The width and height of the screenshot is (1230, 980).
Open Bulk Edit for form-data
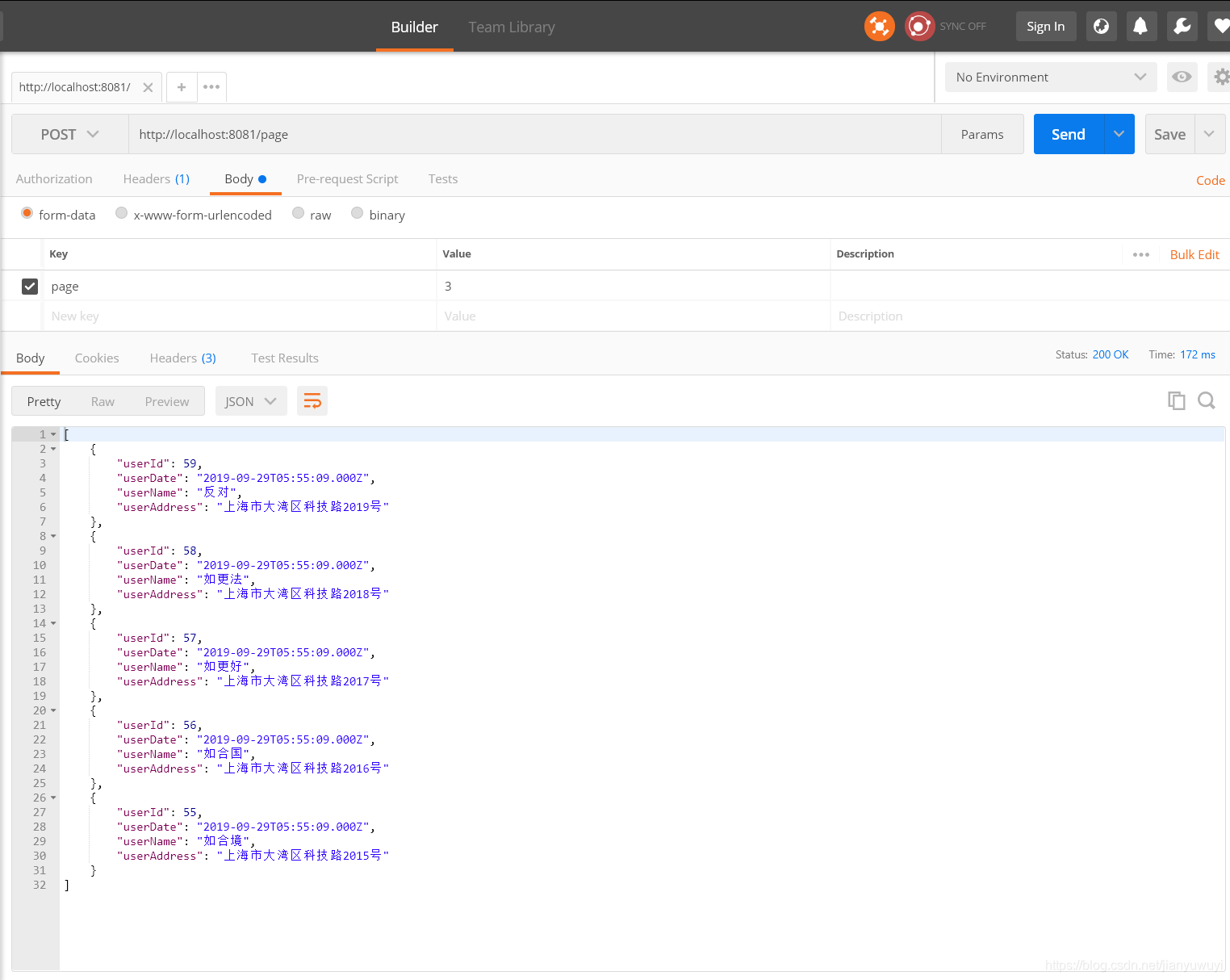(x=1194, y=254)
